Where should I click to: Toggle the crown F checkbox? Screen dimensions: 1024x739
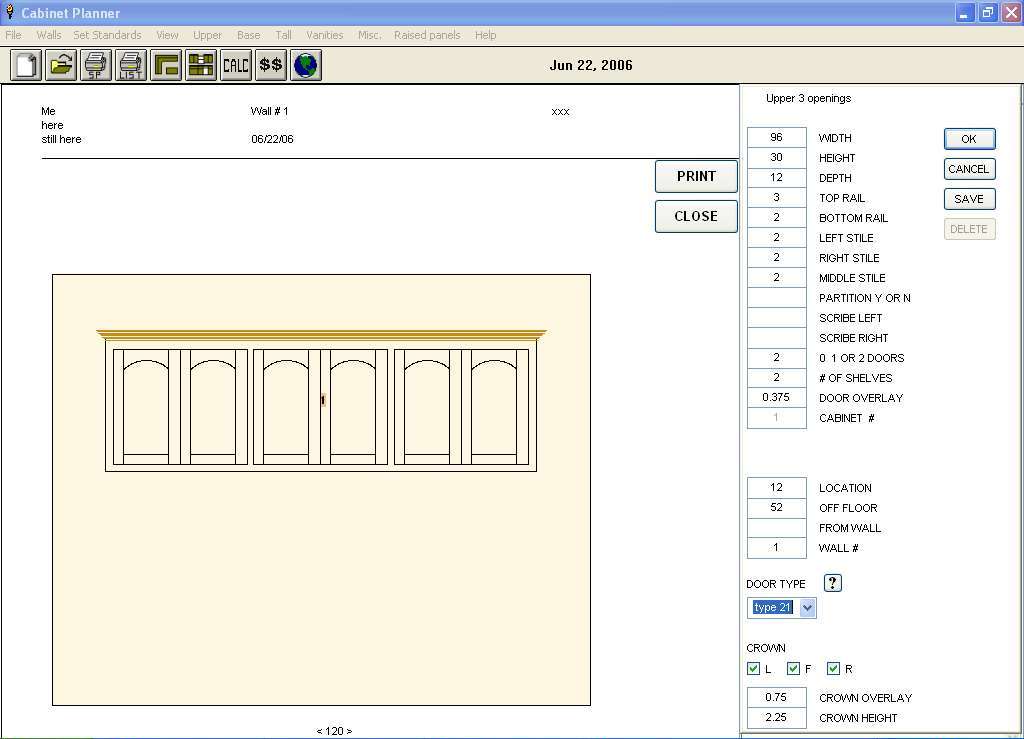793,668
